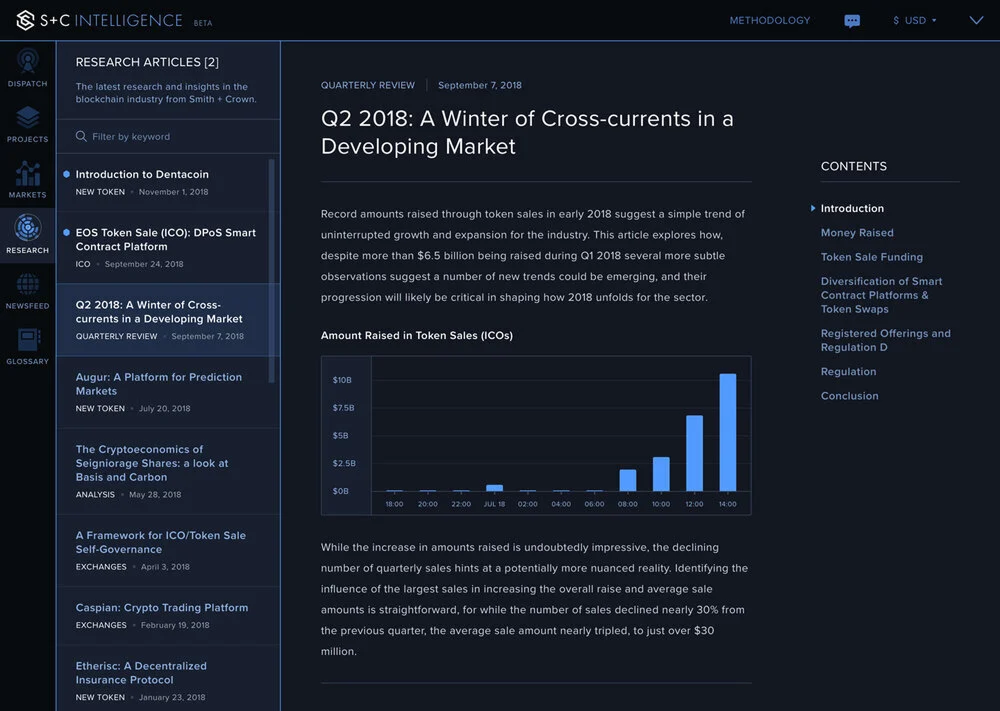This screenshot has width=1000, height=711.
Task: Click the unread dot beside Dentacoin
Action: coord(66,174)
